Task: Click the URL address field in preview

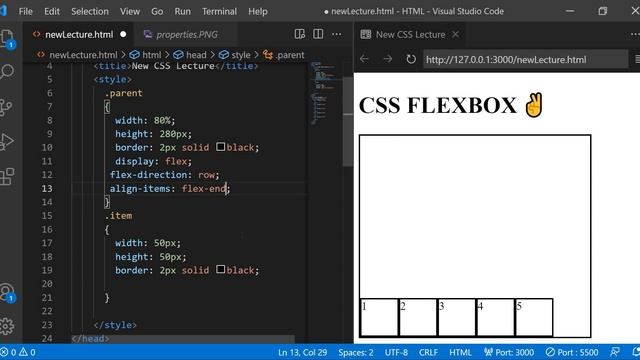Action: tap(525, 60)
